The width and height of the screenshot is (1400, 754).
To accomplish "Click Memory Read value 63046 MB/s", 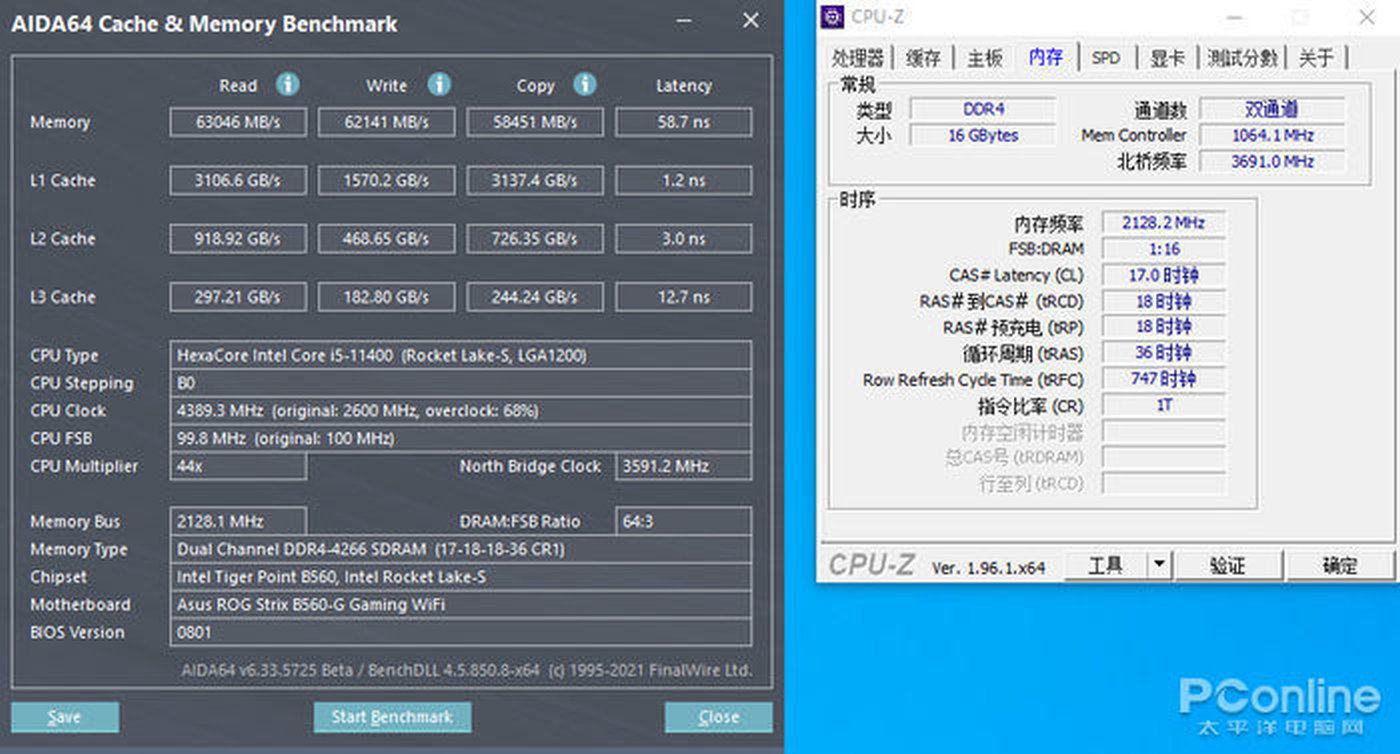I will (x=238, y=123).
